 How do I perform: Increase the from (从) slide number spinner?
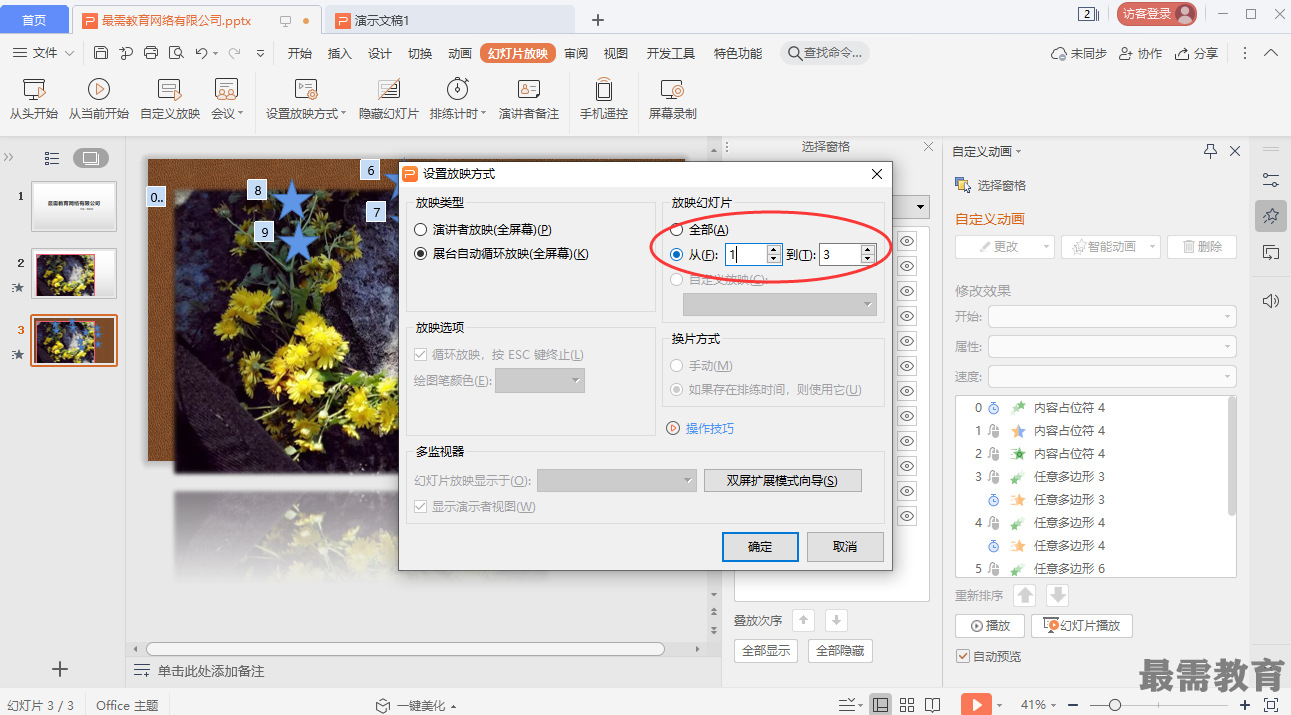(x=773, y=250)
